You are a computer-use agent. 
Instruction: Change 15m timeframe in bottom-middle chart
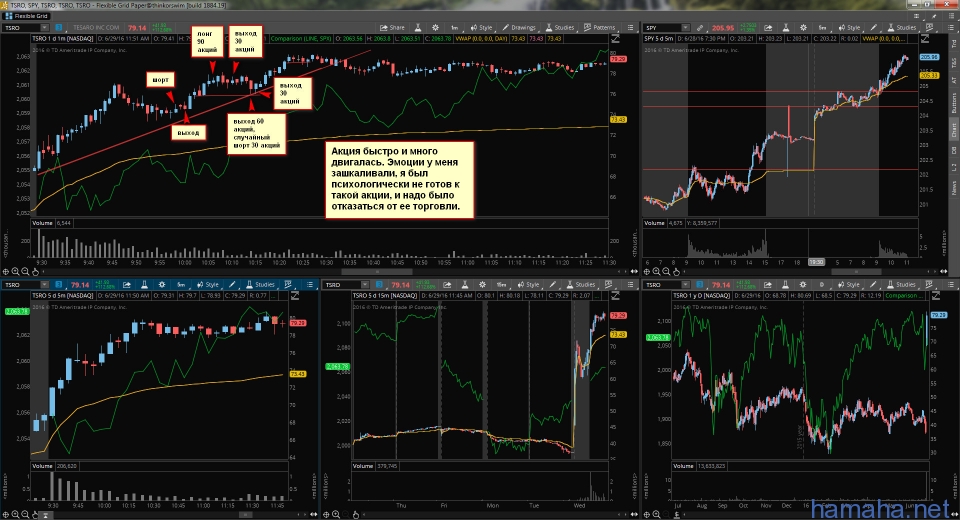coord(501,285)
